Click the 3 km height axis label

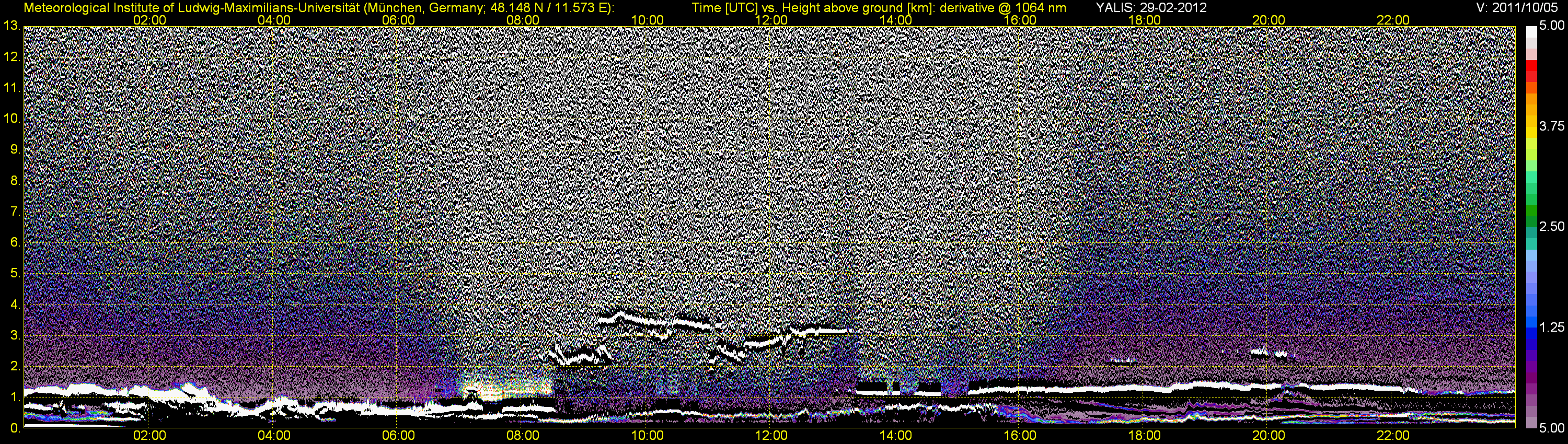pyautogui.click(x=15, y=335)
